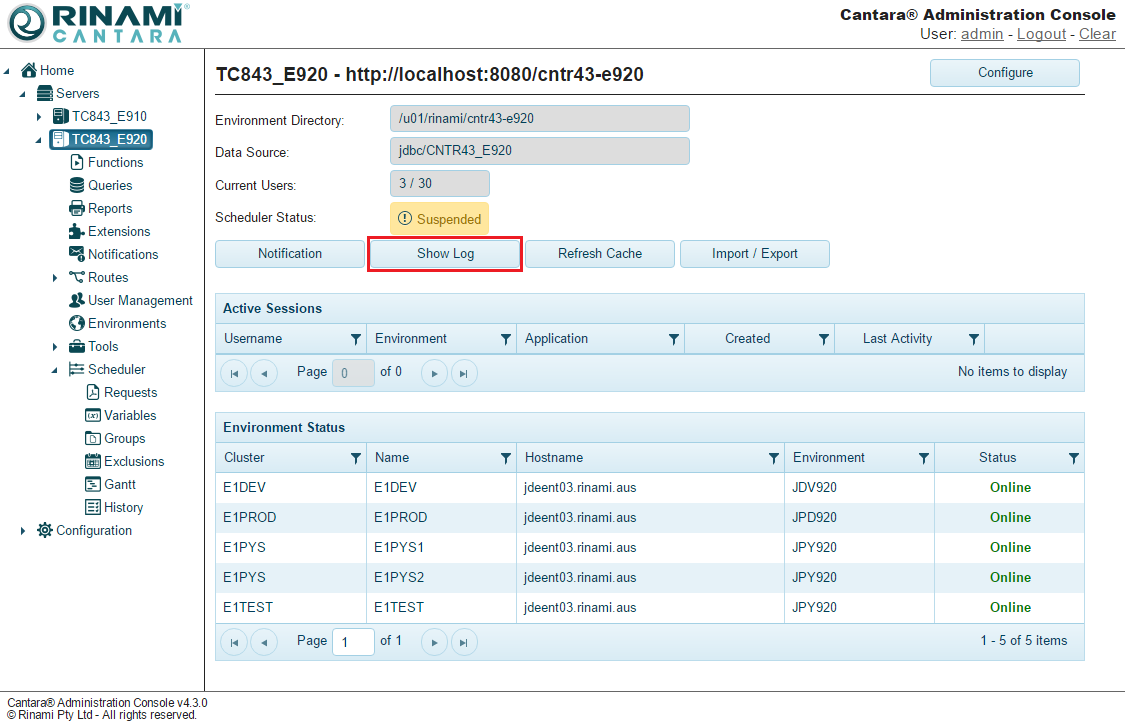Viewport: 1125px width, 726px height.
Task: Click the Refresh Cache button
Action: click(x=600, y=254)
